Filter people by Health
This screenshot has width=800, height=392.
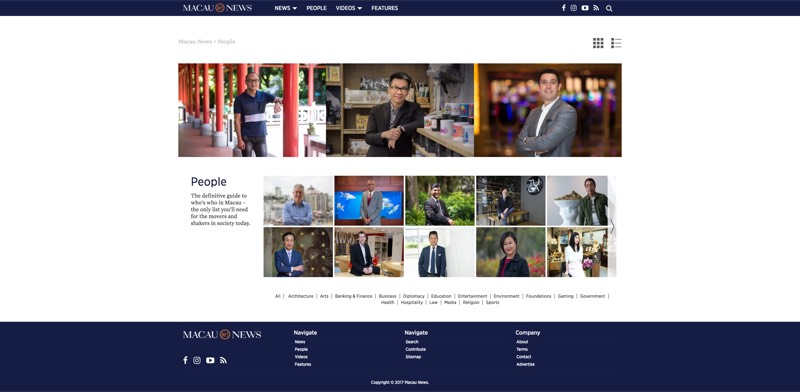tap(388, 302)
